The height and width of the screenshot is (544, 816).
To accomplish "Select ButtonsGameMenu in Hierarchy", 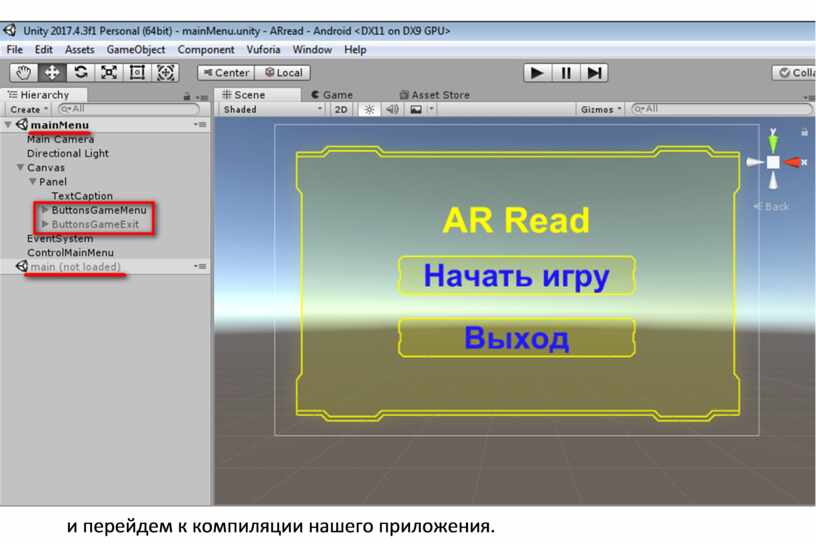I will pyautogui.click(x=99, y=210).
